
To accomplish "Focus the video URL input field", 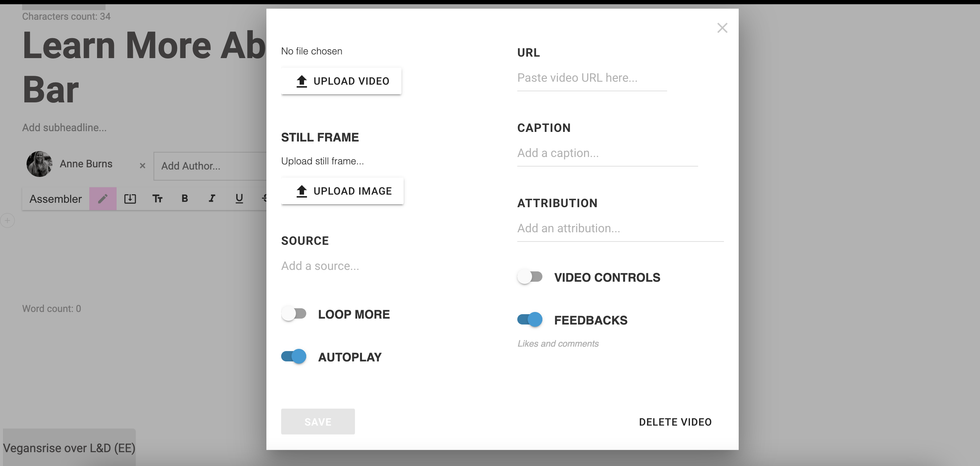I will point(591,78).
